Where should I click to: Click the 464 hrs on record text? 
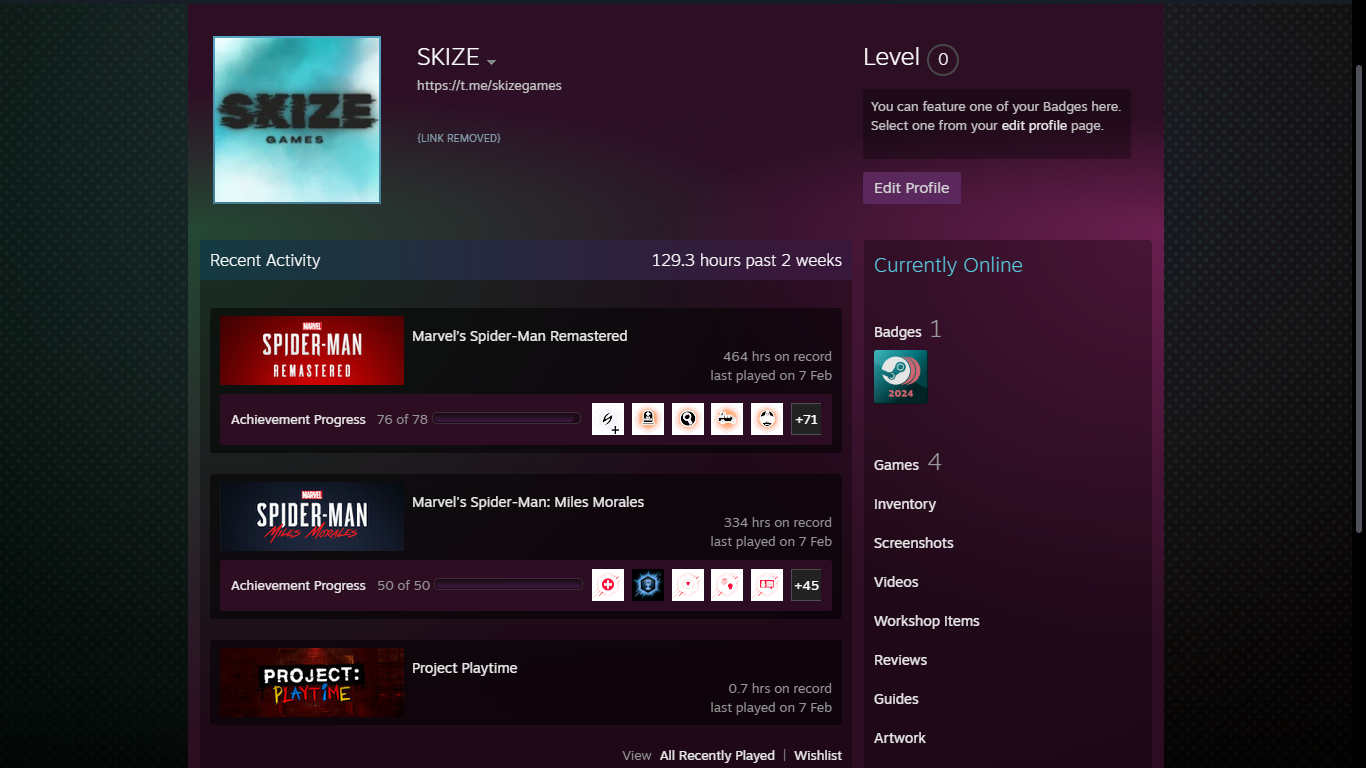(x=777, y=356)
